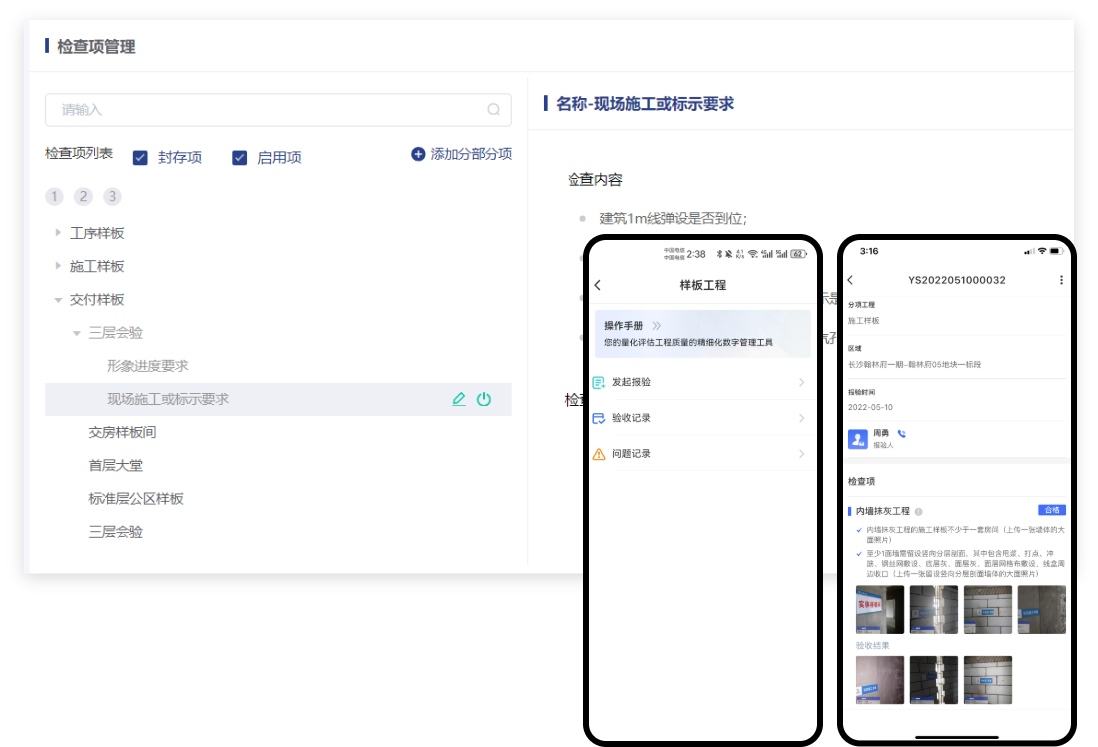The width and height of the screenshot is (1098, 747).
Task: Toggle the 封存项 checkbox
Action: coord(140,158)
